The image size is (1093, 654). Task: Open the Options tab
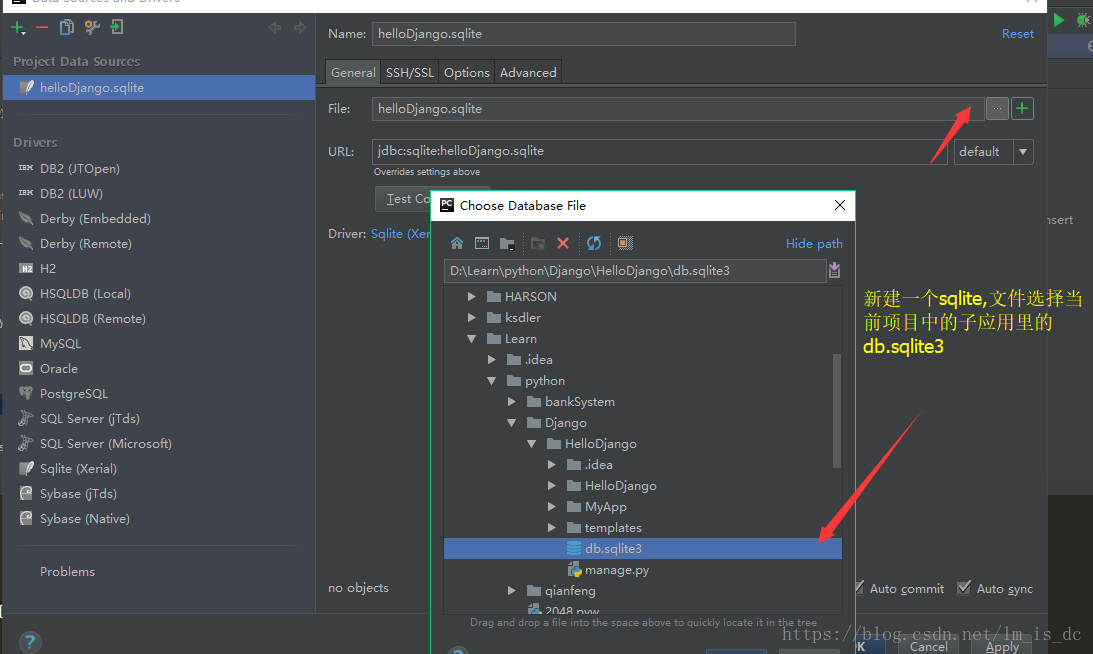click(467, 73)
